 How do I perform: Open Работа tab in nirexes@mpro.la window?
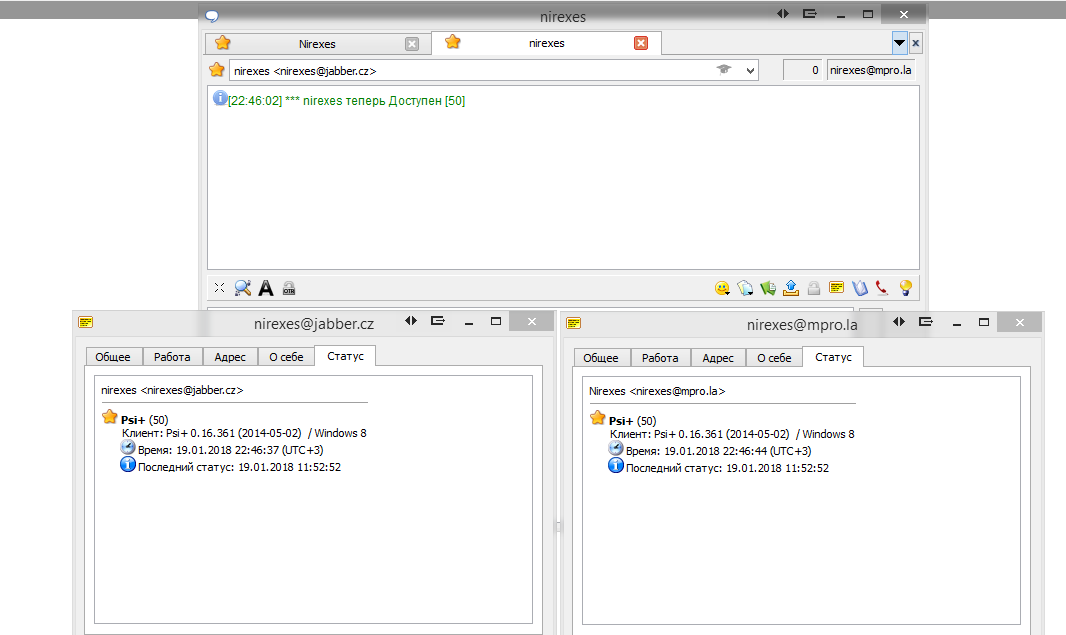click(x=660, y=358)
